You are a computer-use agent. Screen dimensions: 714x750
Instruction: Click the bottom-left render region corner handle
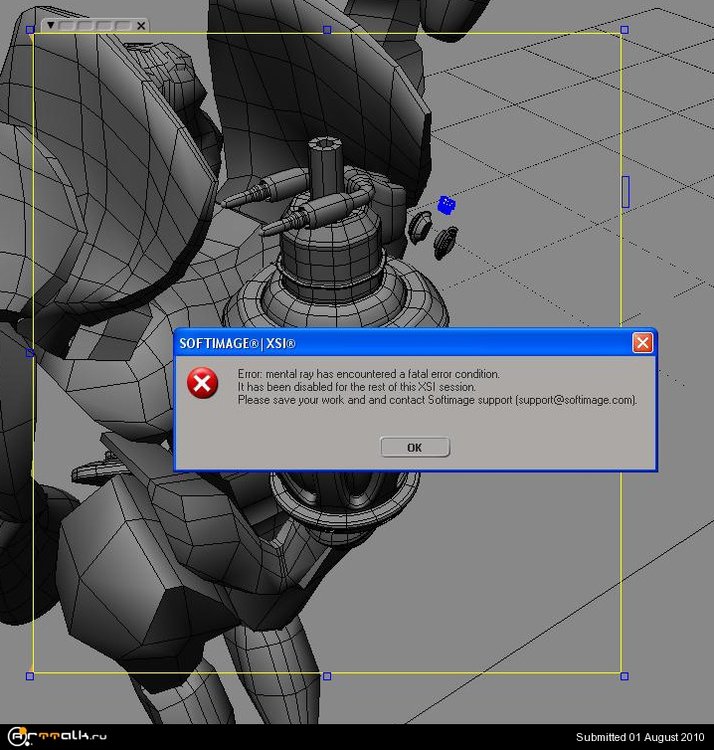point(30,676)
